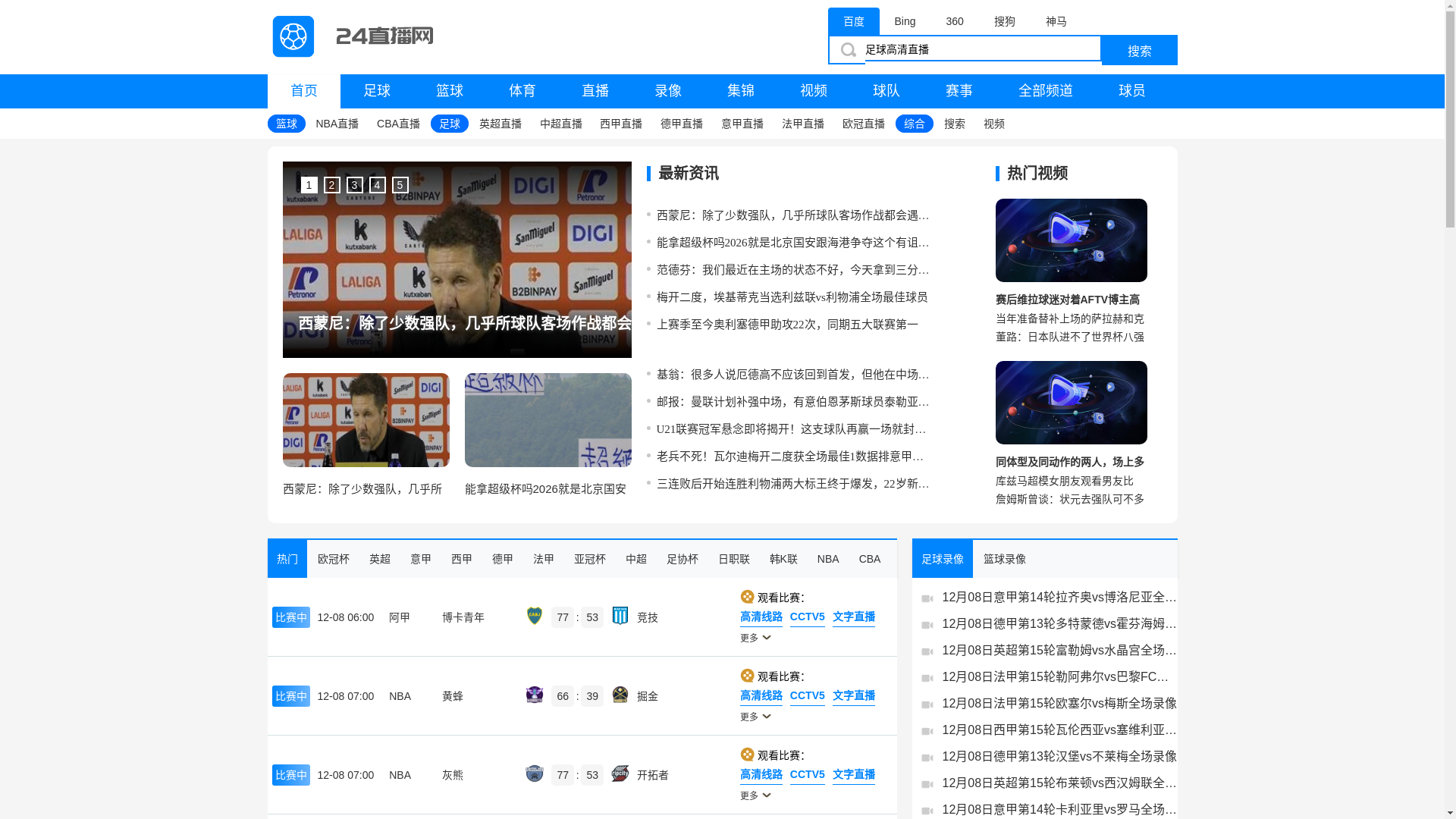Image resolution: width=1456 pixels, height=819 pixels.
Task: Click the magnifier icon in search box
Action: click(x=848, y=50)
